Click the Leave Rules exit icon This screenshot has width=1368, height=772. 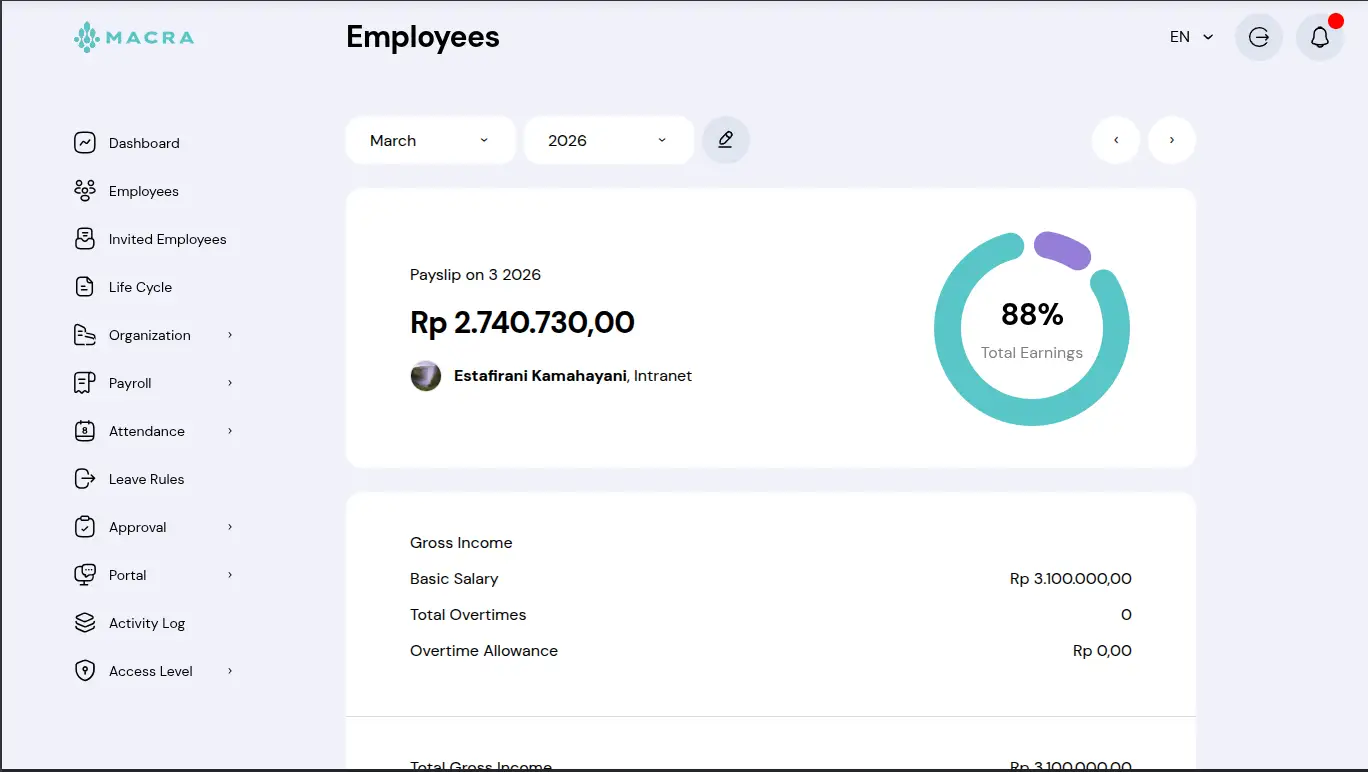[x=85, y=479]
